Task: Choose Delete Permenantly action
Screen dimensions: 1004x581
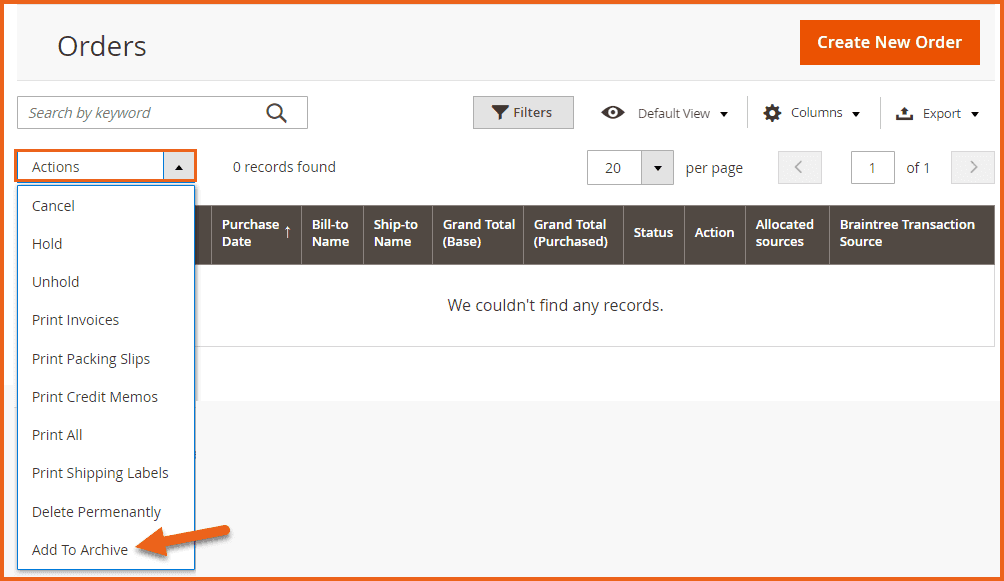Action: point(96,512)
